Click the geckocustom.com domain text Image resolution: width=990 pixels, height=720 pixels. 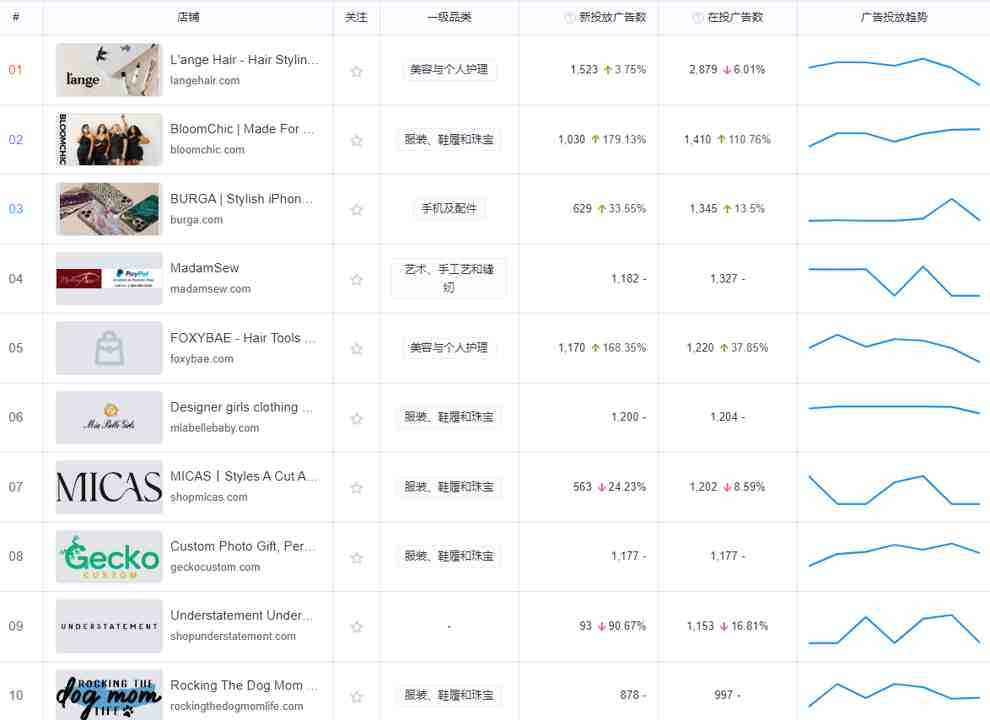[x=215, y=567]
